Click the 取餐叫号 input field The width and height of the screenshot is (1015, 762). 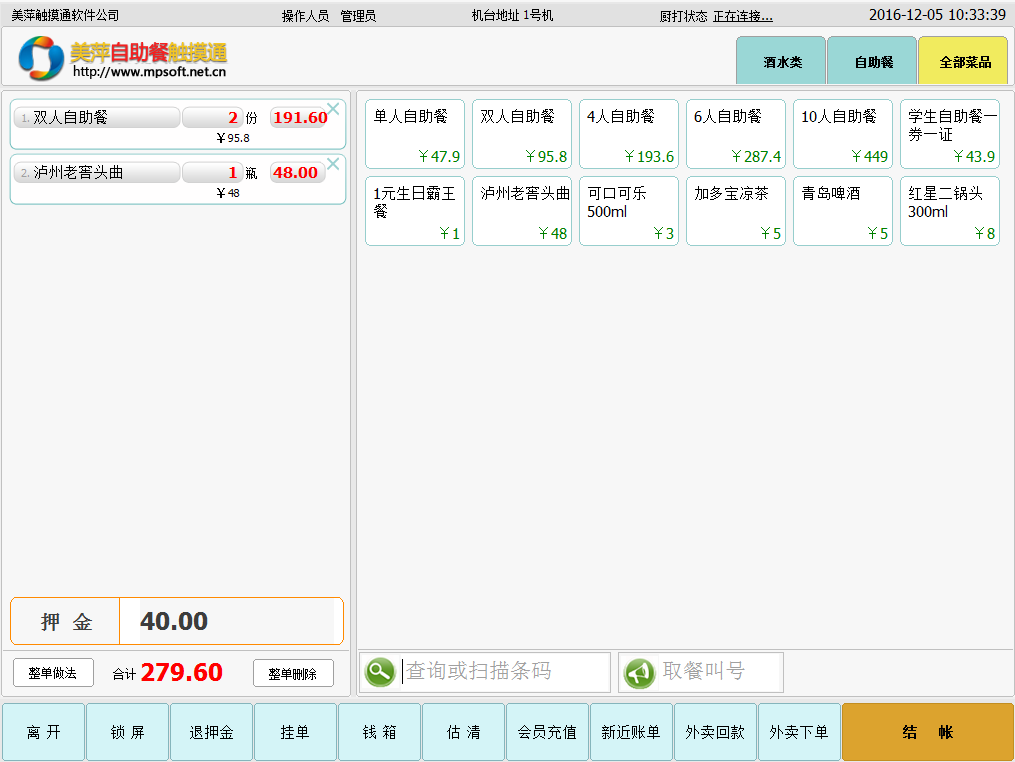tap(719, 672)
